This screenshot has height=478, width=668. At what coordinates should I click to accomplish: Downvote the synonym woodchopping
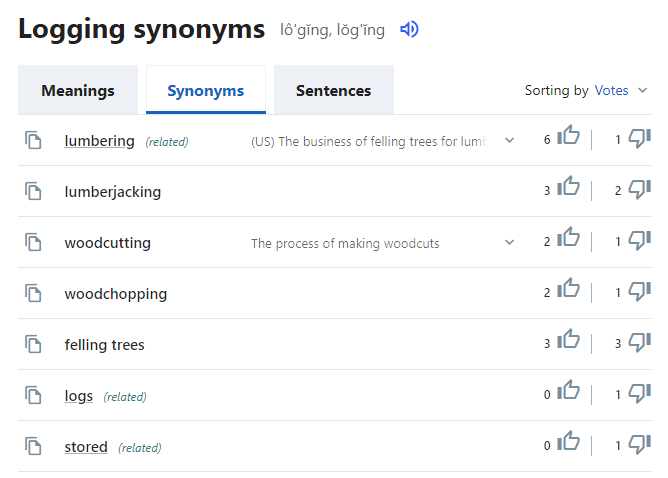pos(639,291)
